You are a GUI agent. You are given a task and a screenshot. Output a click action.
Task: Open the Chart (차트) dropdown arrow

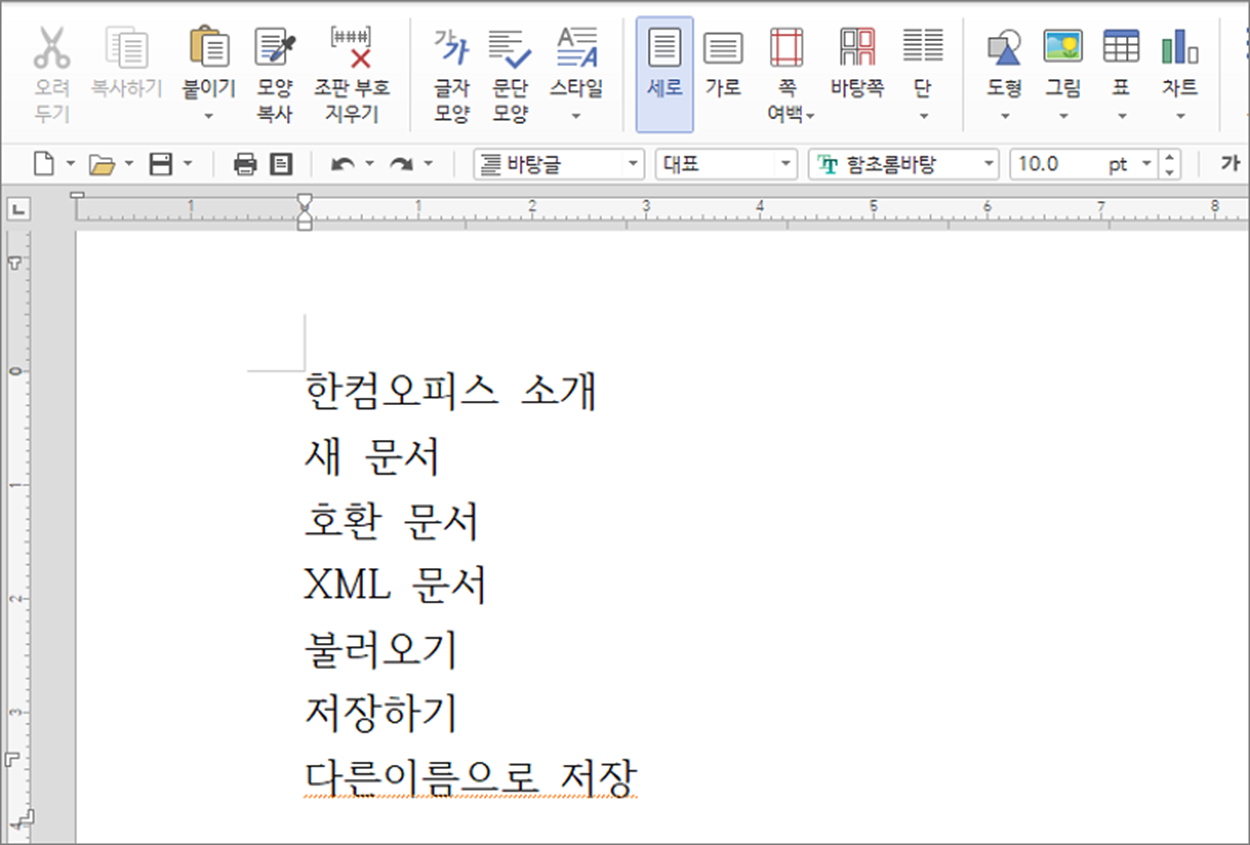click(1180, 116)
